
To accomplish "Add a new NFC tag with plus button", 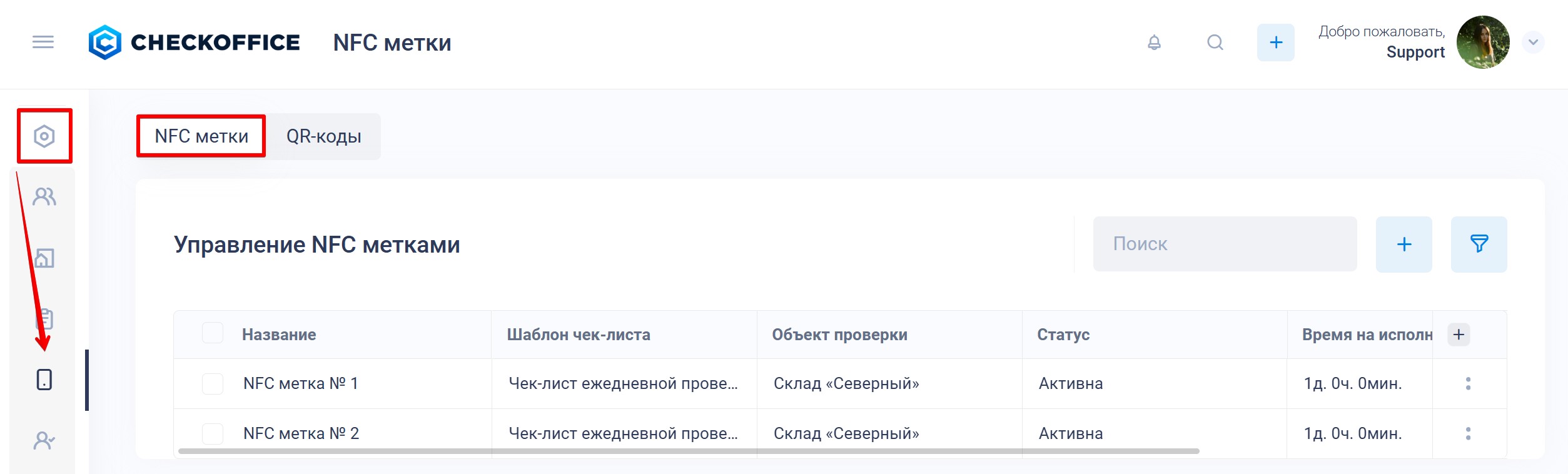I will (1404, 244).
